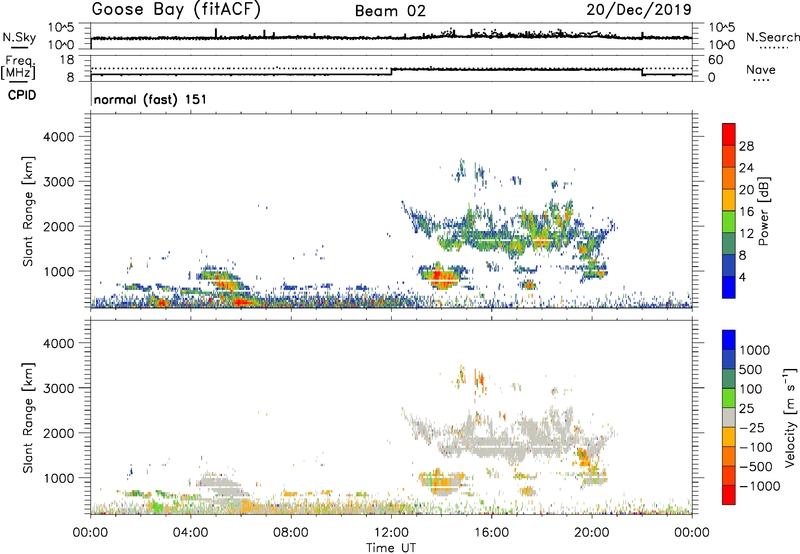The width and height of the screenshot is (800, 554).
Task: Click the '60' Nave axis tick label
Action: click(715, 60)
